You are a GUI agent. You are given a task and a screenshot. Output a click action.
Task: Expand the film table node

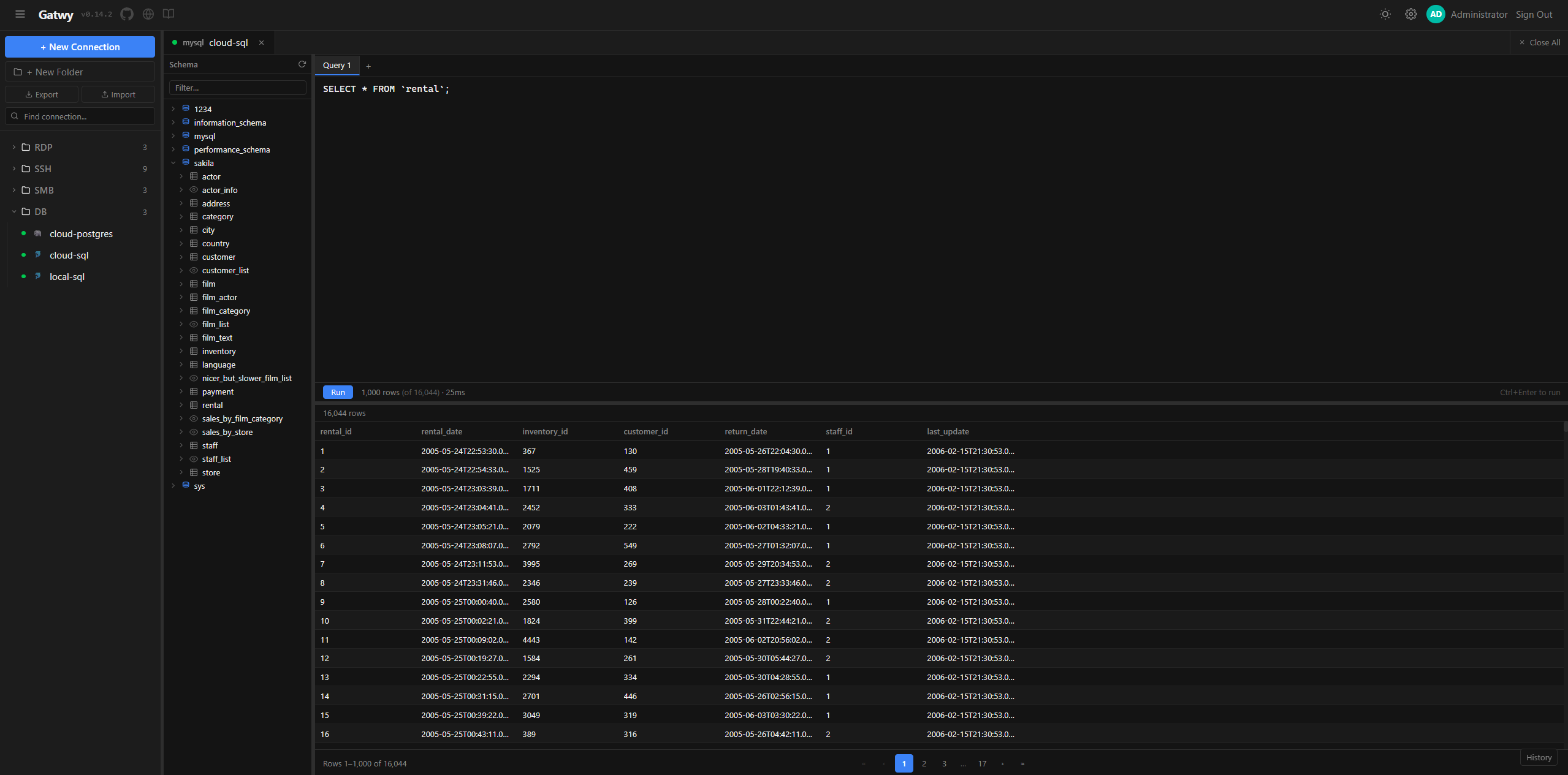coord(181,284)
